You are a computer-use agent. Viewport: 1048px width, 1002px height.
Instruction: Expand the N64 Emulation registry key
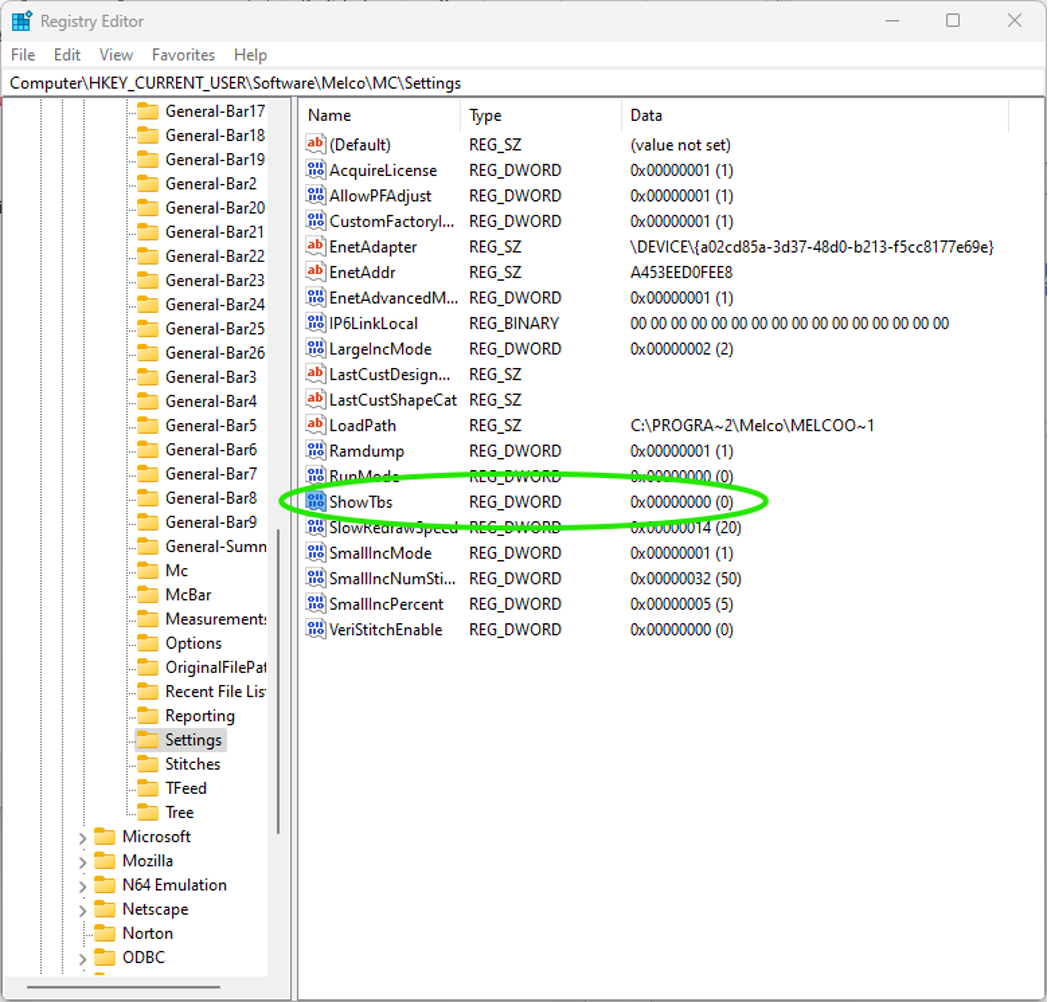click(x=82, y=886)
